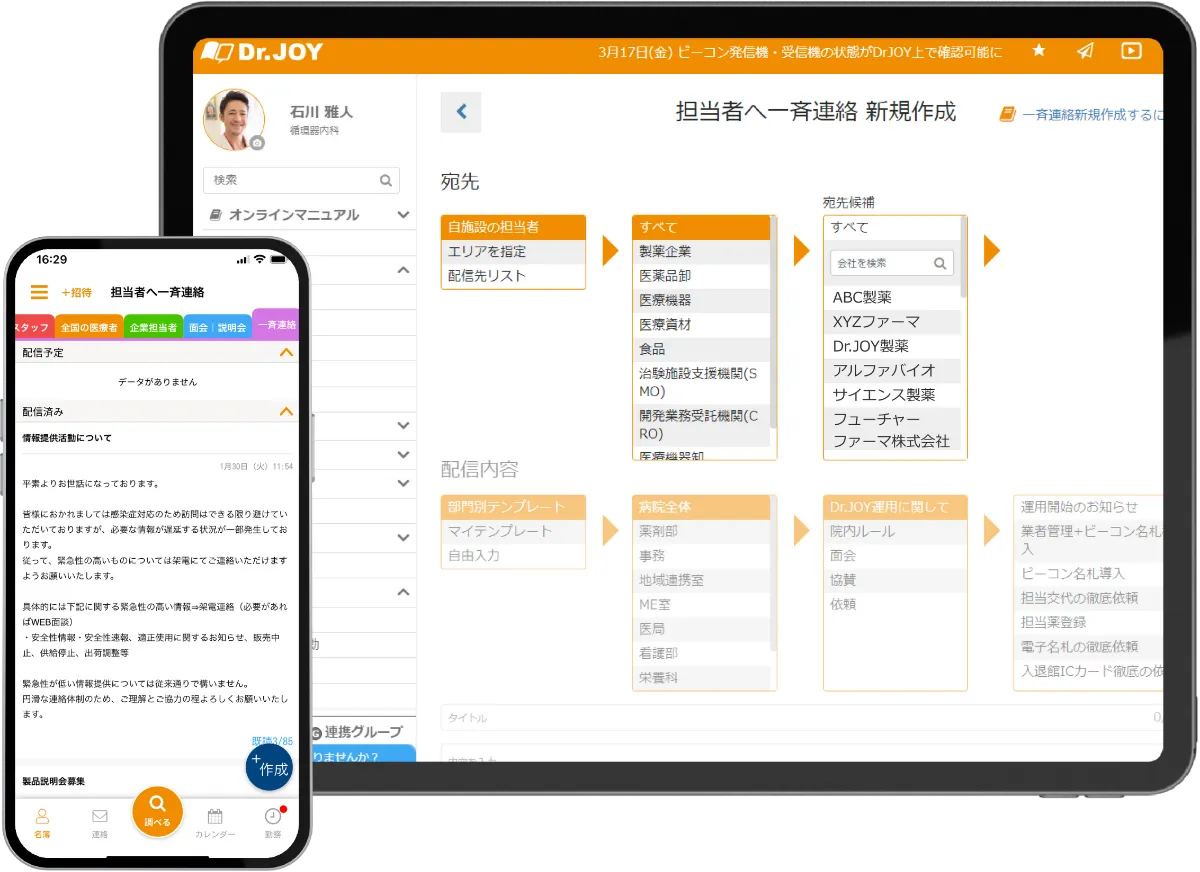Image resolution: width=1200 pixels, height=872 pixels.
Task: Select 薬剤部 in the department list
Action: [701, 531]
